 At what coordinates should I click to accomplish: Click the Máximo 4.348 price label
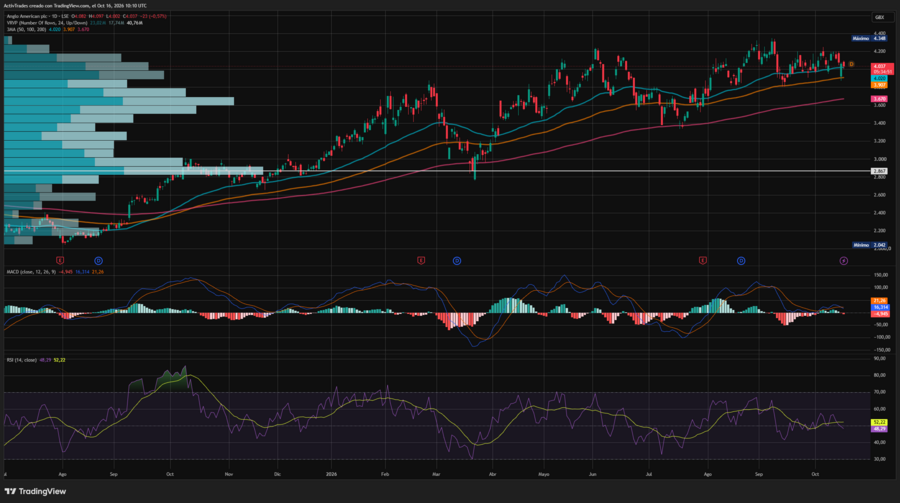[870, 38]
